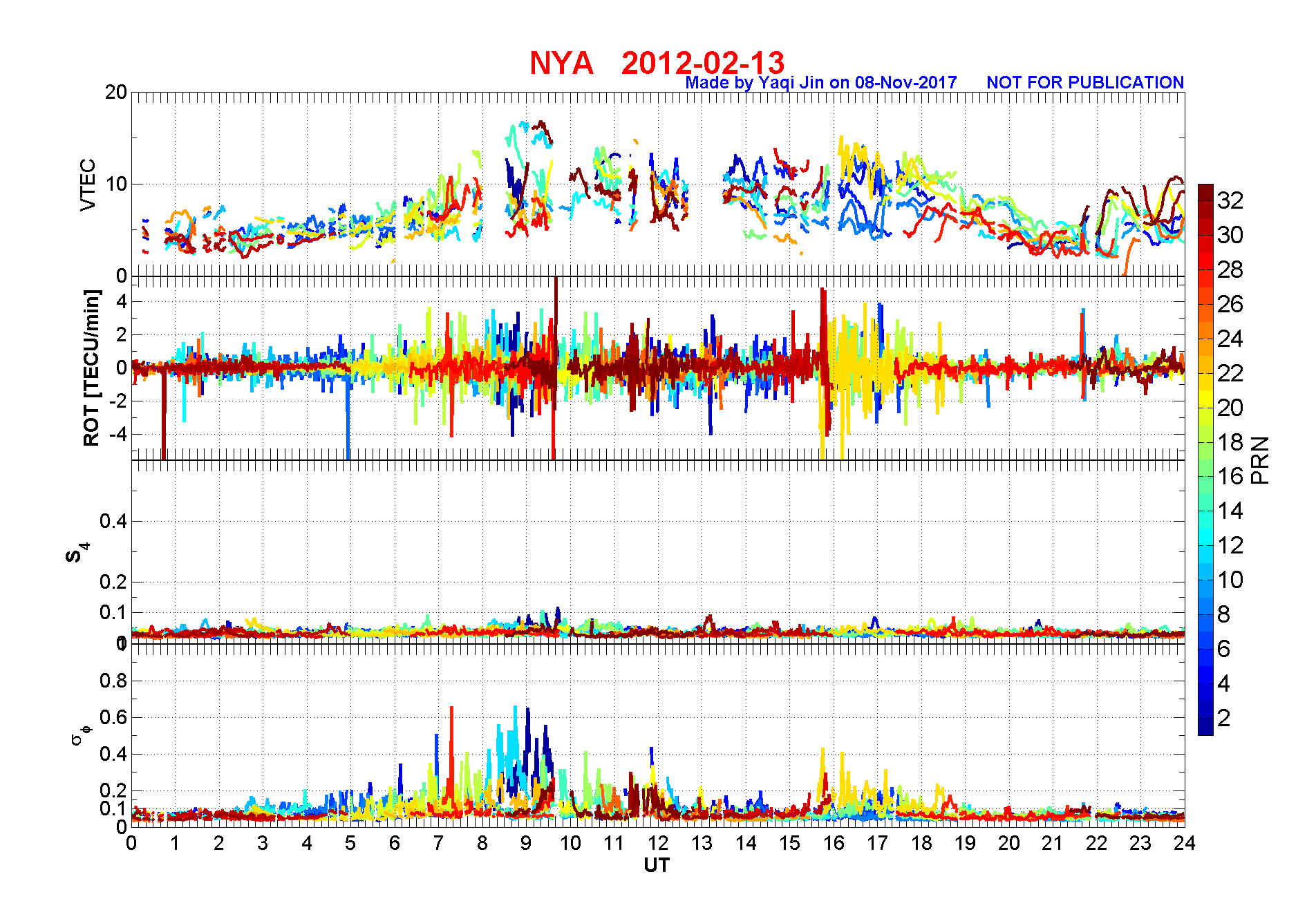Click the colorbar tick label 12
1316x919 pixels.
coord(1230,545)
